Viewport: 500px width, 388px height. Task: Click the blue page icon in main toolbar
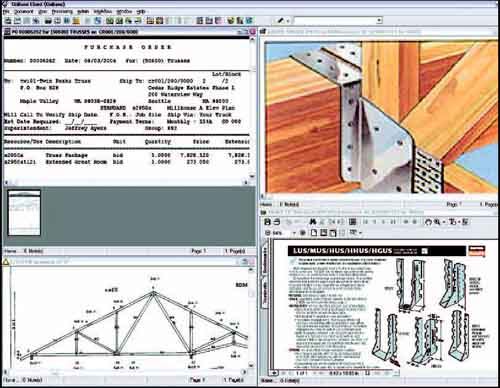coord(97,21)
